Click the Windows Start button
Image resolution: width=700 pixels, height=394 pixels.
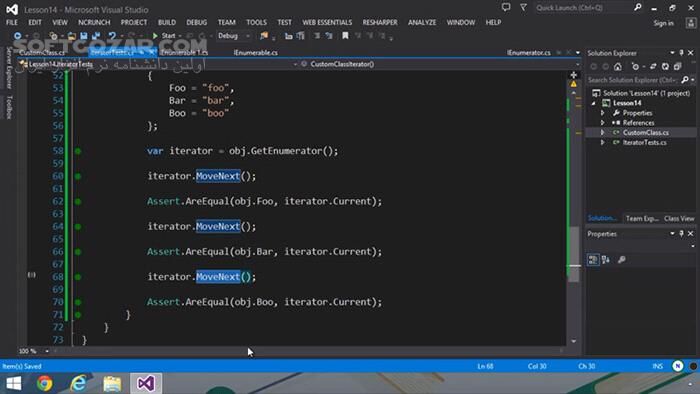13,383
